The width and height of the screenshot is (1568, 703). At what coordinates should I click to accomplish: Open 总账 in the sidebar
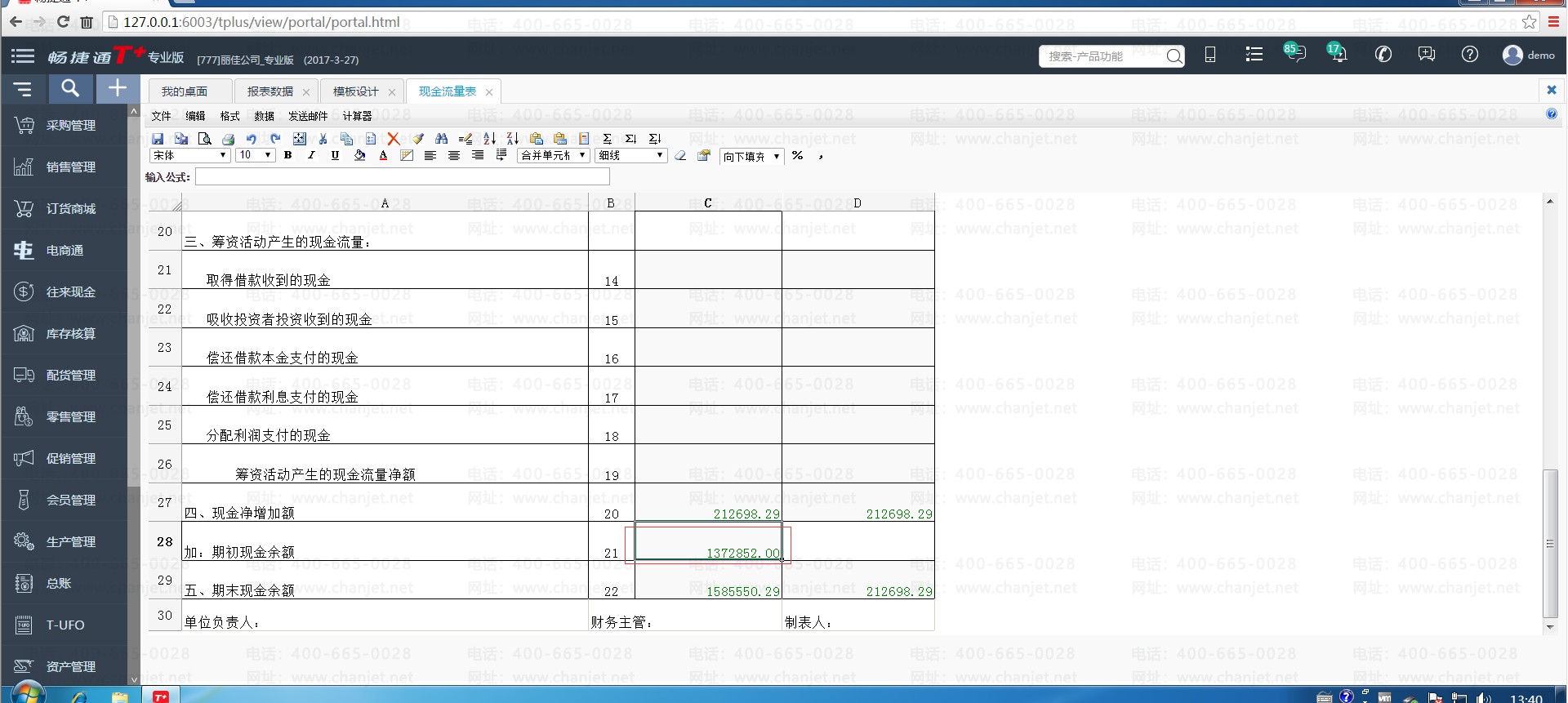[x=64, y=583]
